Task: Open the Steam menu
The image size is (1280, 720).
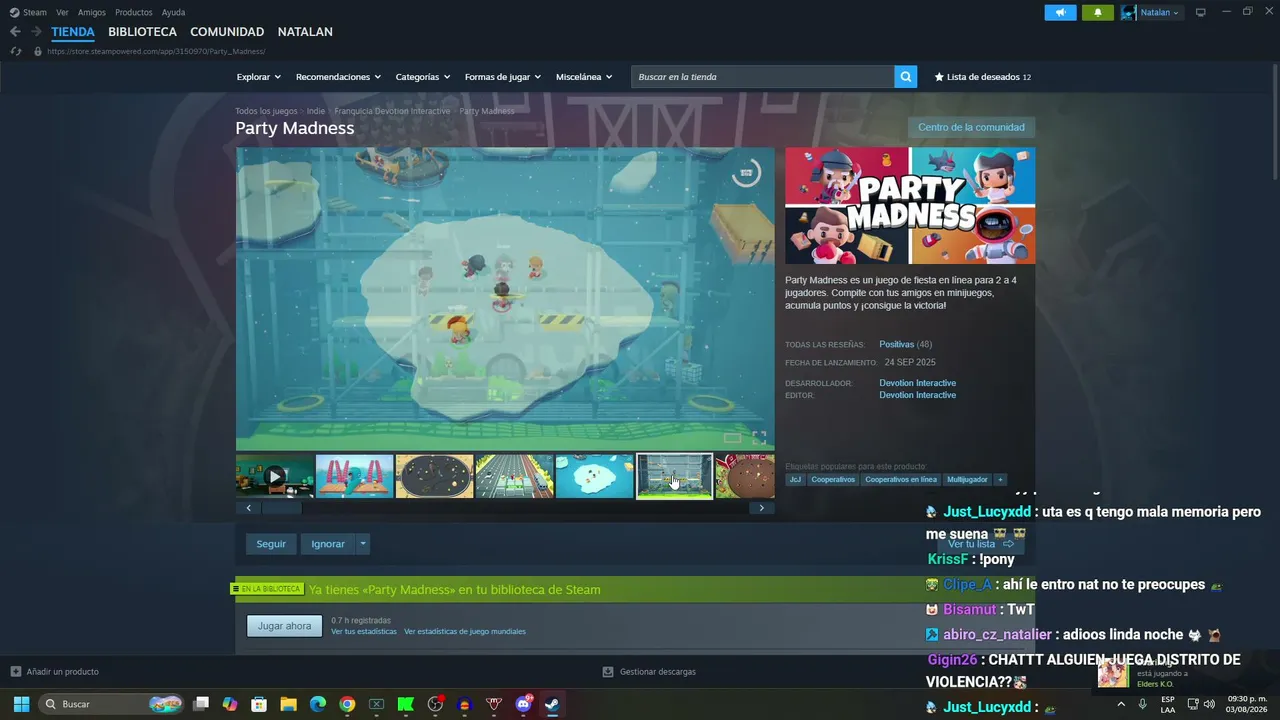Action: pyautogui.click(x=35, y=12)
